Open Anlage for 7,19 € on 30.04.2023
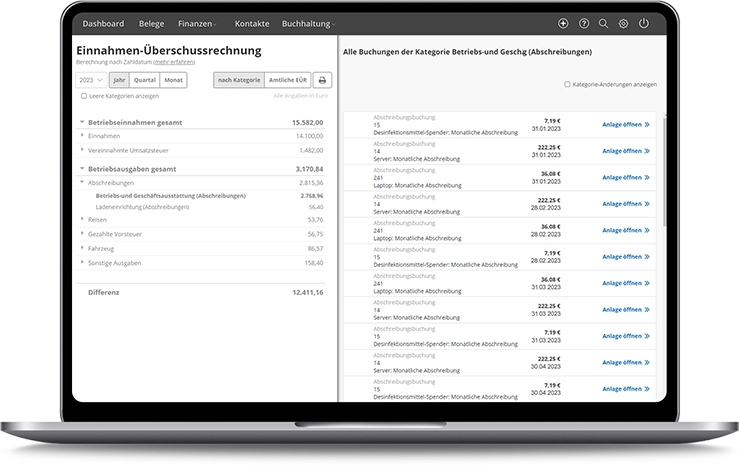The height and width of the screenshot is (467, 739). point(626,389)
